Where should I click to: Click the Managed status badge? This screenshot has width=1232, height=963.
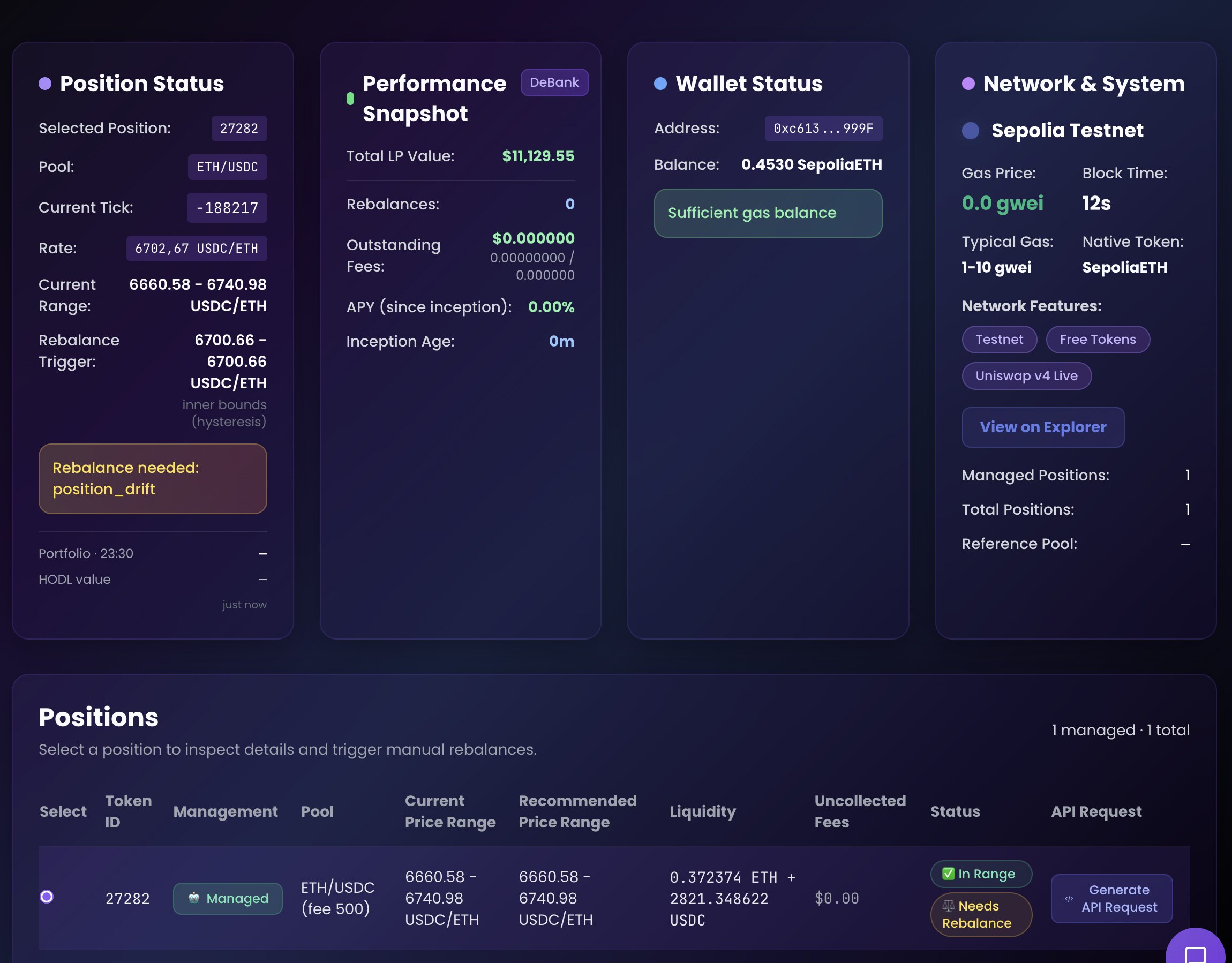[227, 898]
